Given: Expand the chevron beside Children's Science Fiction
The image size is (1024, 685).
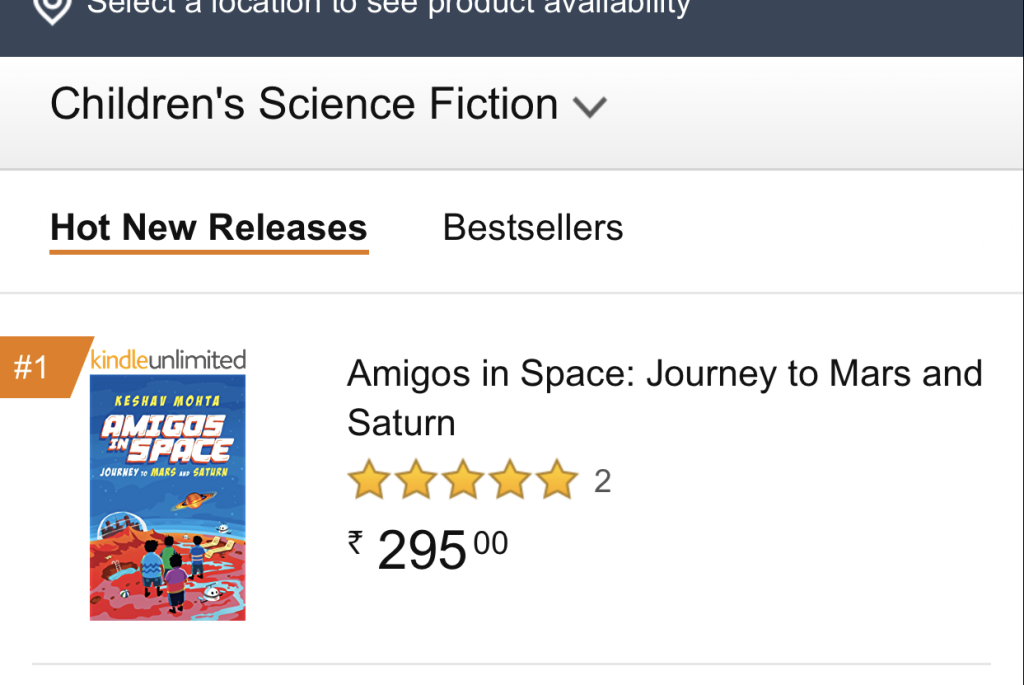Looking at the screenshot, I should (590, 107).
